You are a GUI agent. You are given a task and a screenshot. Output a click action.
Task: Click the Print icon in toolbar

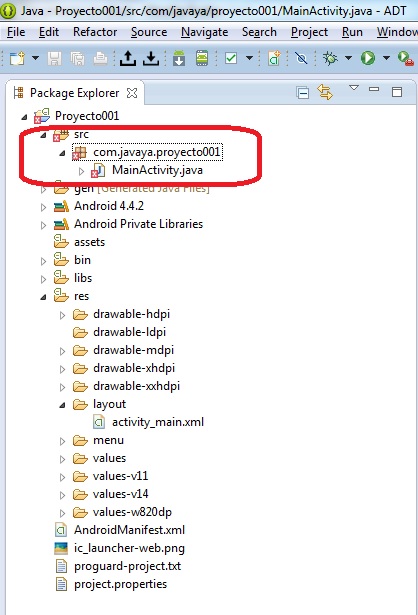tap(100, 59)
